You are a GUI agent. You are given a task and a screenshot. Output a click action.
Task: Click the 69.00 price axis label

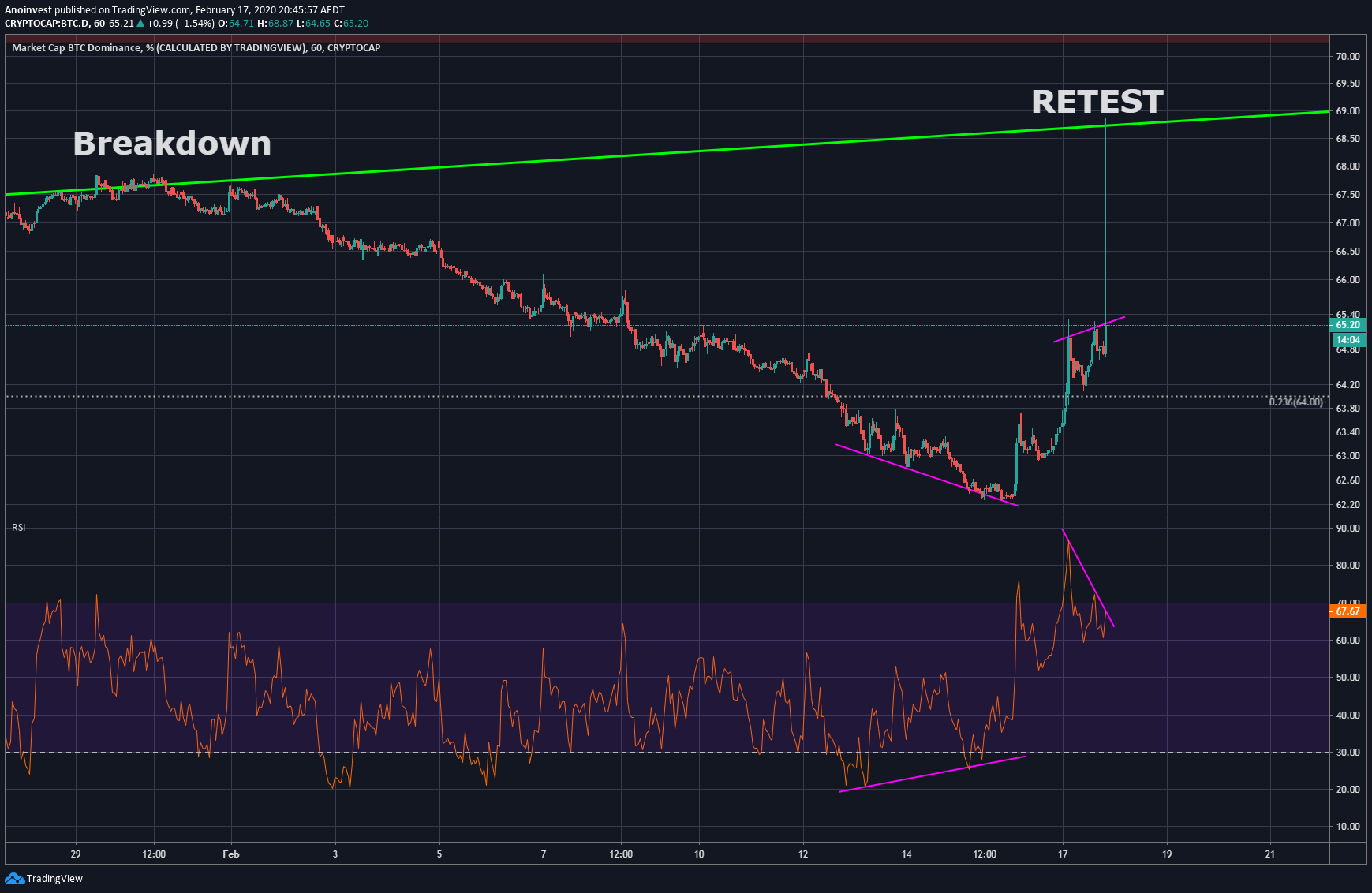1348,111
